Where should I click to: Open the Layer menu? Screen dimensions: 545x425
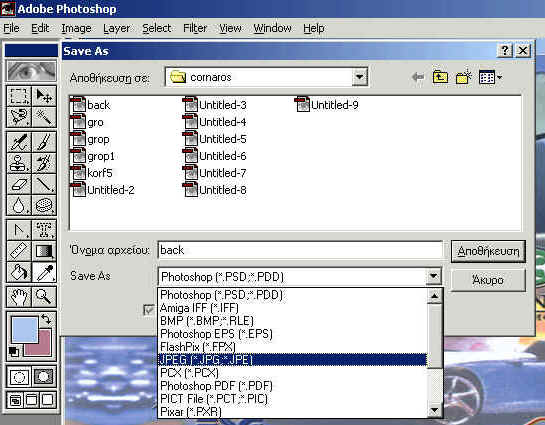click(116, 28)
